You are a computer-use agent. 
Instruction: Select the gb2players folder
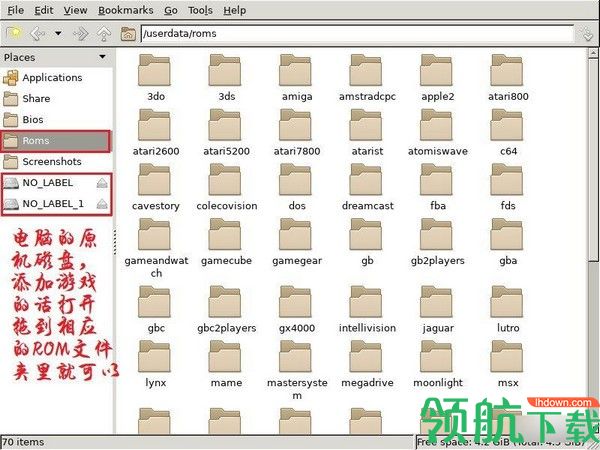click(437, 242)
